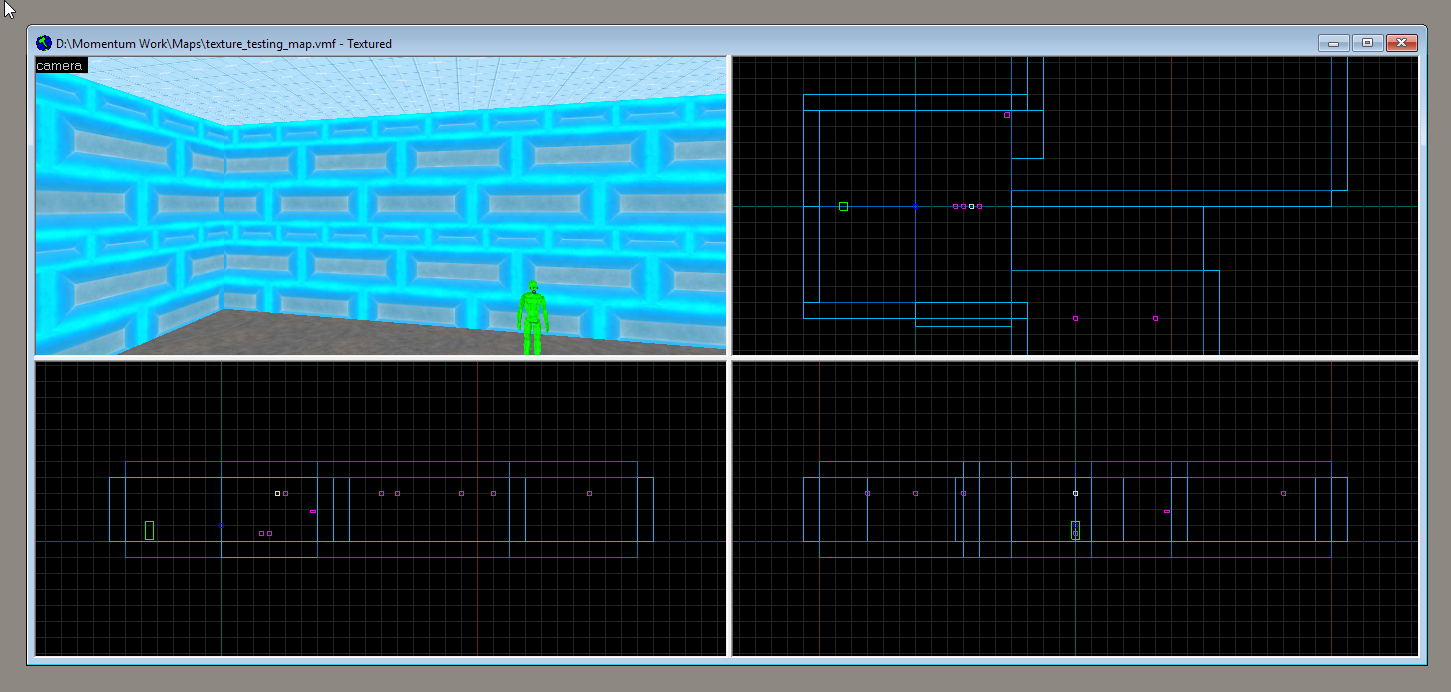Select the white entity marker in the front viewport
1451x692 pixels.
coord(278,492)
